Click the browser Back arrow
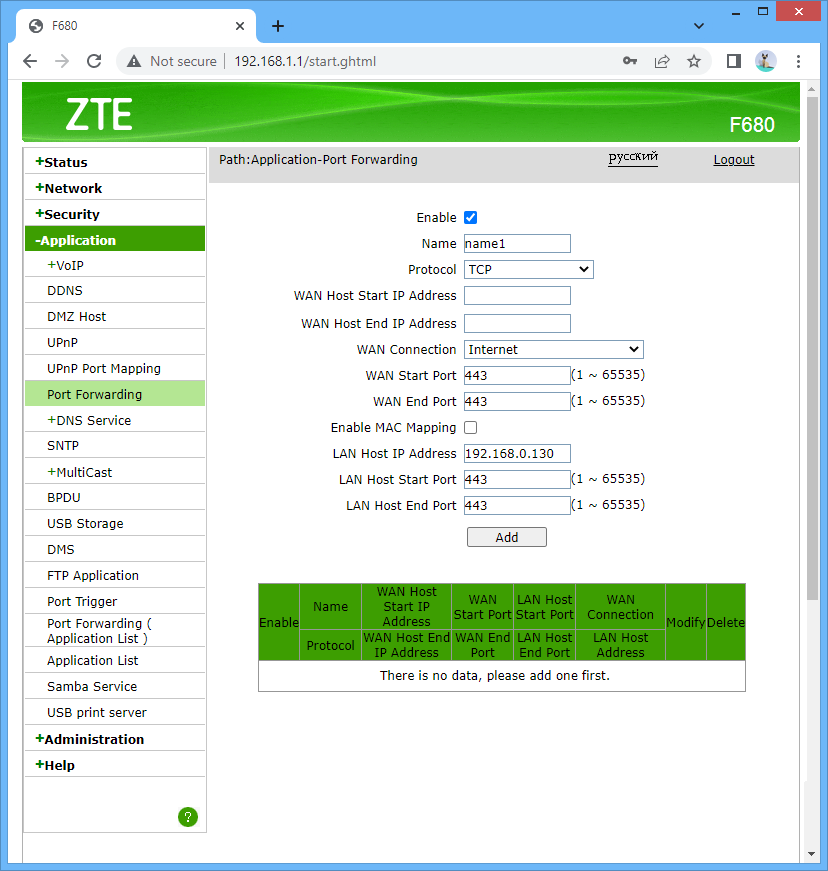 [30, 61]
